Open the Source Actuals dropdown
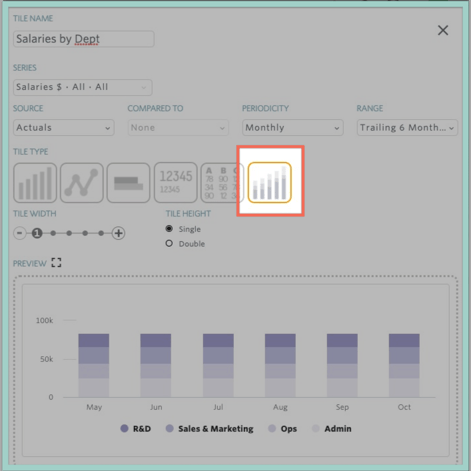Viewport: 471px width, 471px height. coord(64,128)
